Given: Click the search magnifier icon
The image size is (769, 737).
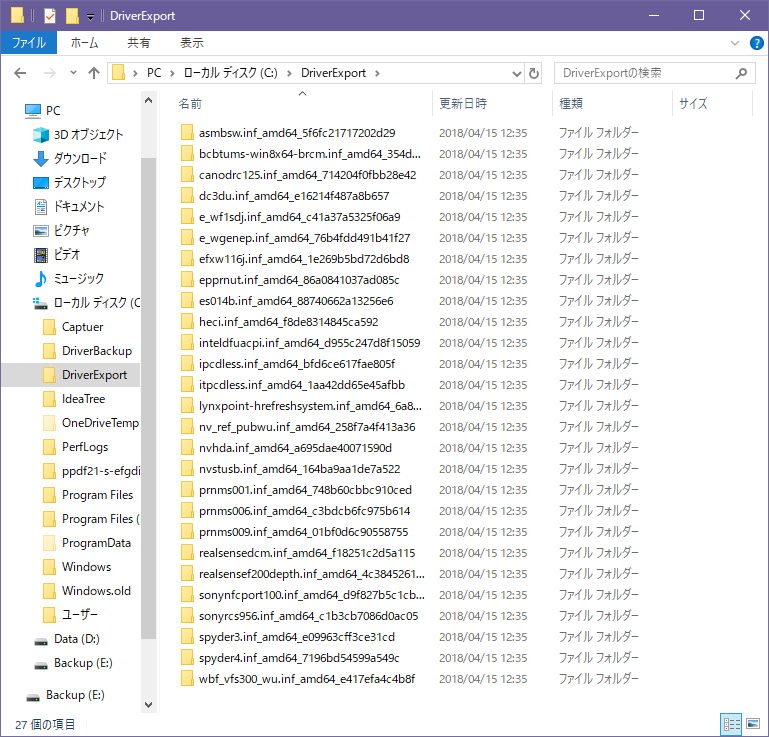Looking at the screenshot, I should [742, 73].
